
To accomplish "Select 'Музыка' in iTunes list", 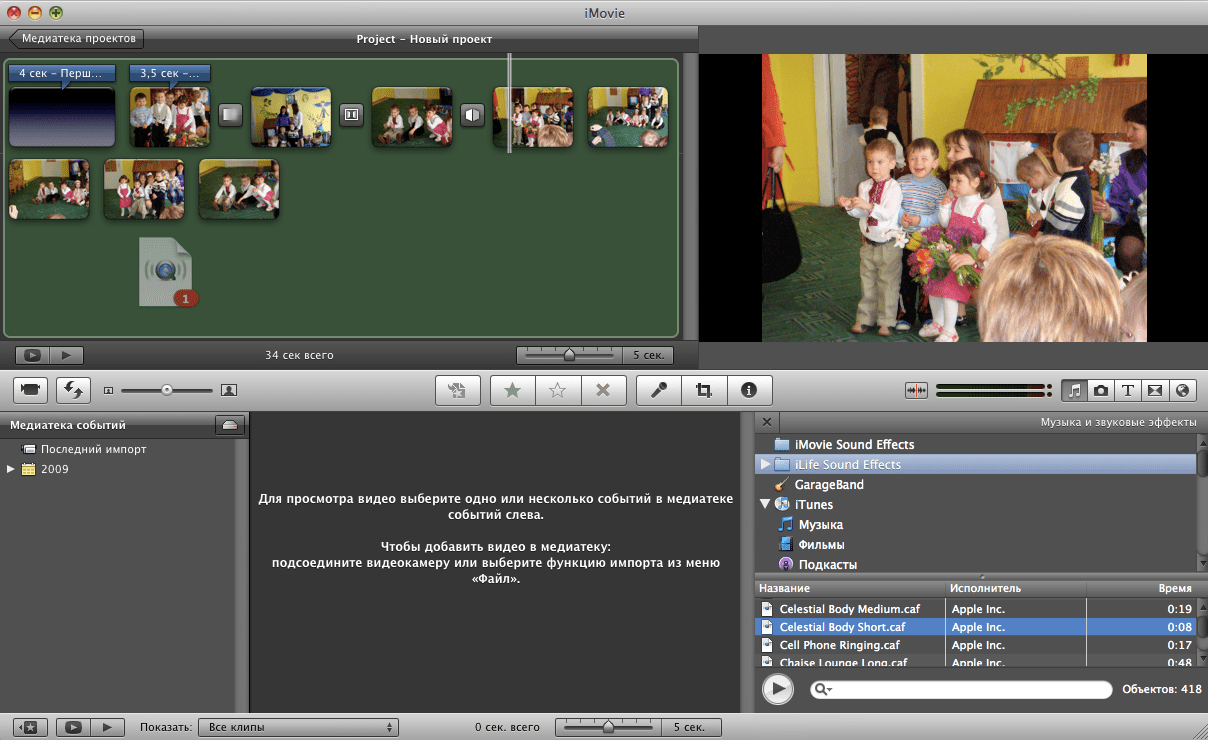I will [x=820, y=525].
